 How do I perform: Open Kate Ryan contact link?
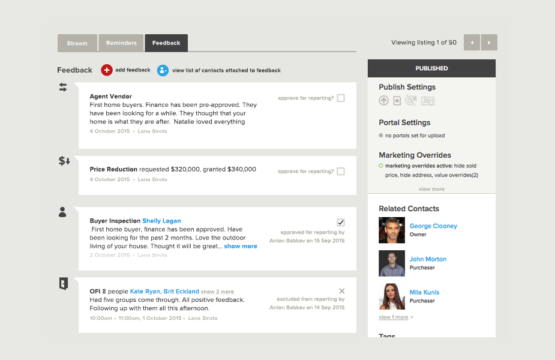pyautogui.click(x=145, y=291)
